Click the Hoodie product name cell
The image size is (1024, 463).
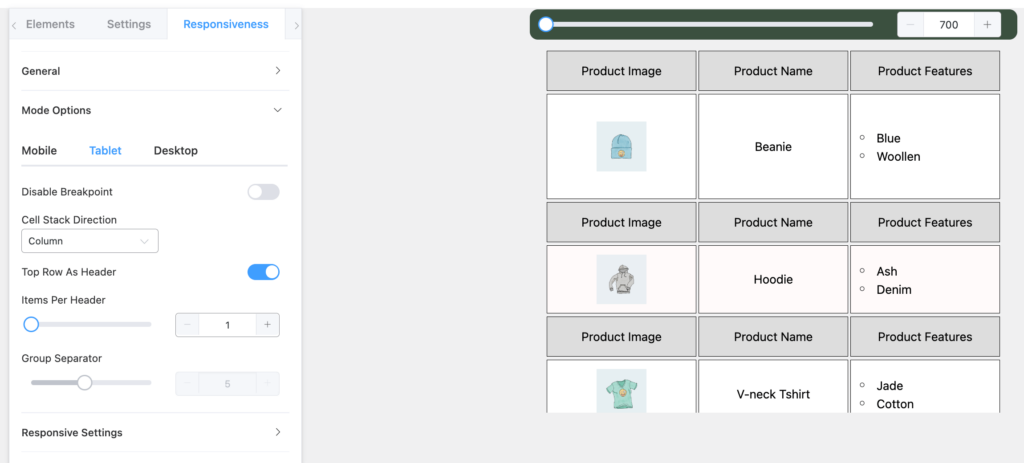(773, 279)
